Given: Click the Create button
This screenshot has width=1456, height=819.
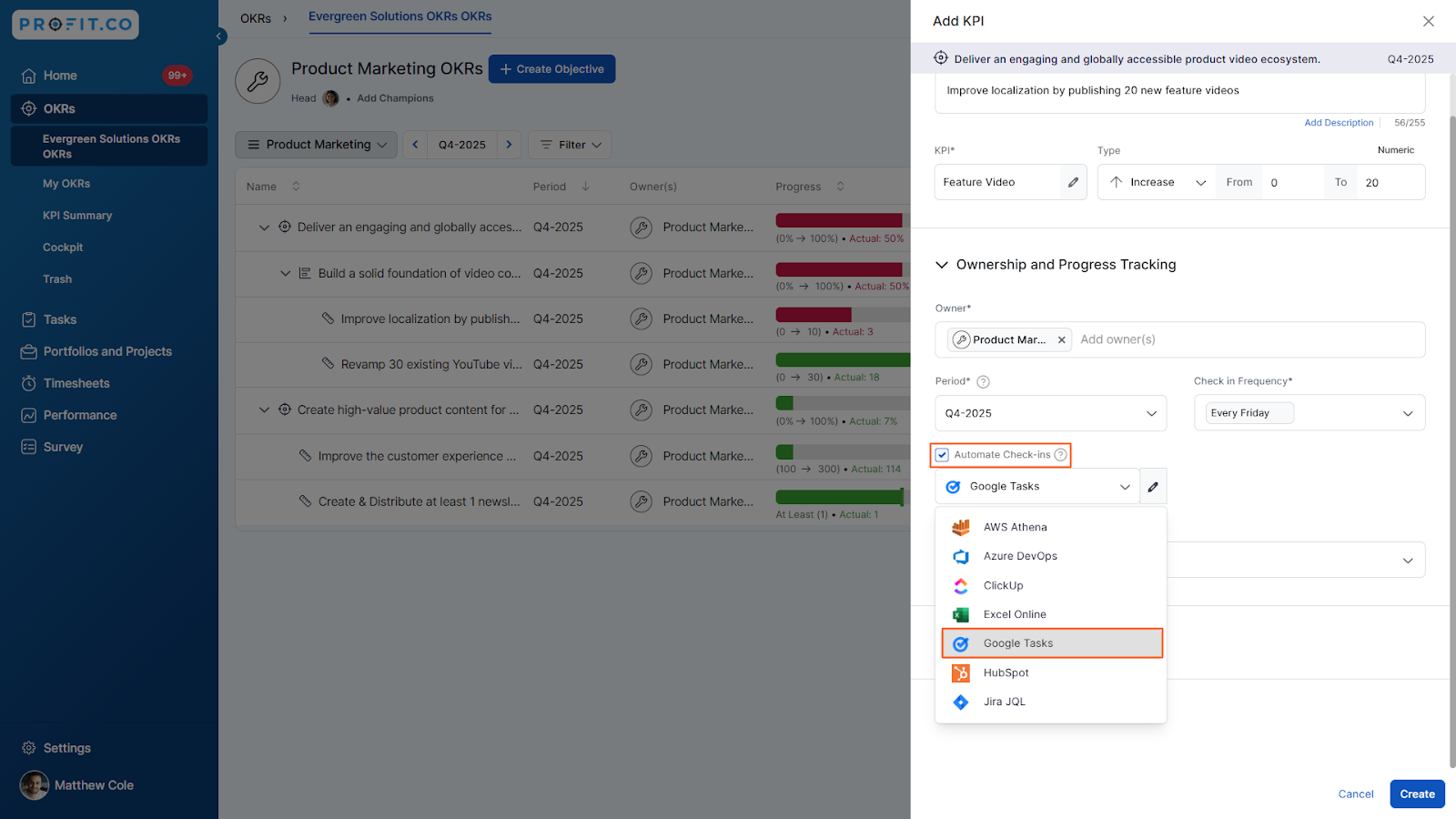Looking at the screenshot, I should pos(1417,794).
